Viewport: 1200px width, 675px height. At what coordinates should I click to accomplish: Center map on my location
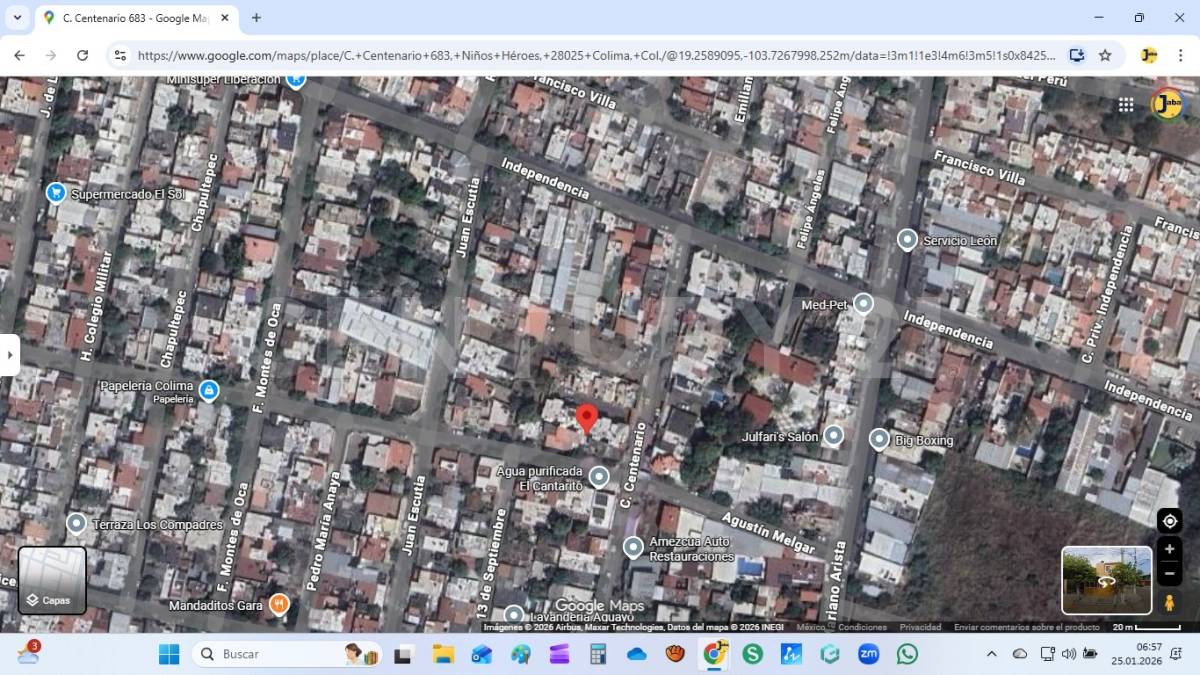pyautogui.click(x=1169, y=521)
